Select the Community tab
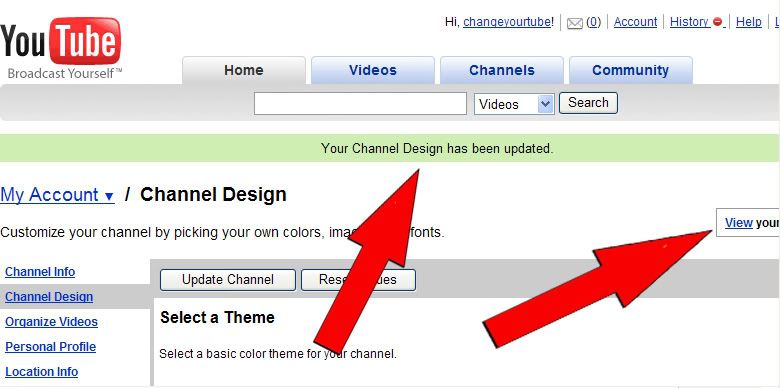This screenshot has width=780, height=388. click(630, 70)
